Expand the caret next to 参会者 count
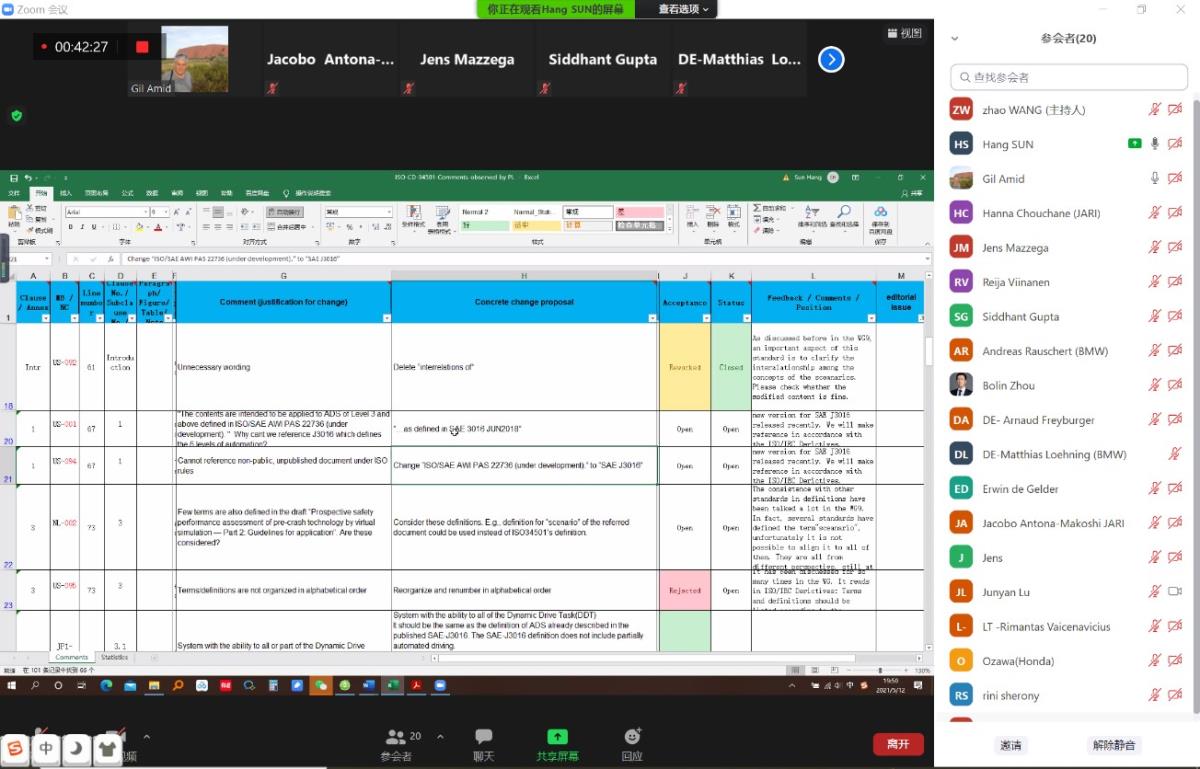The image size is (1200, 769). [x=440, y=737]
